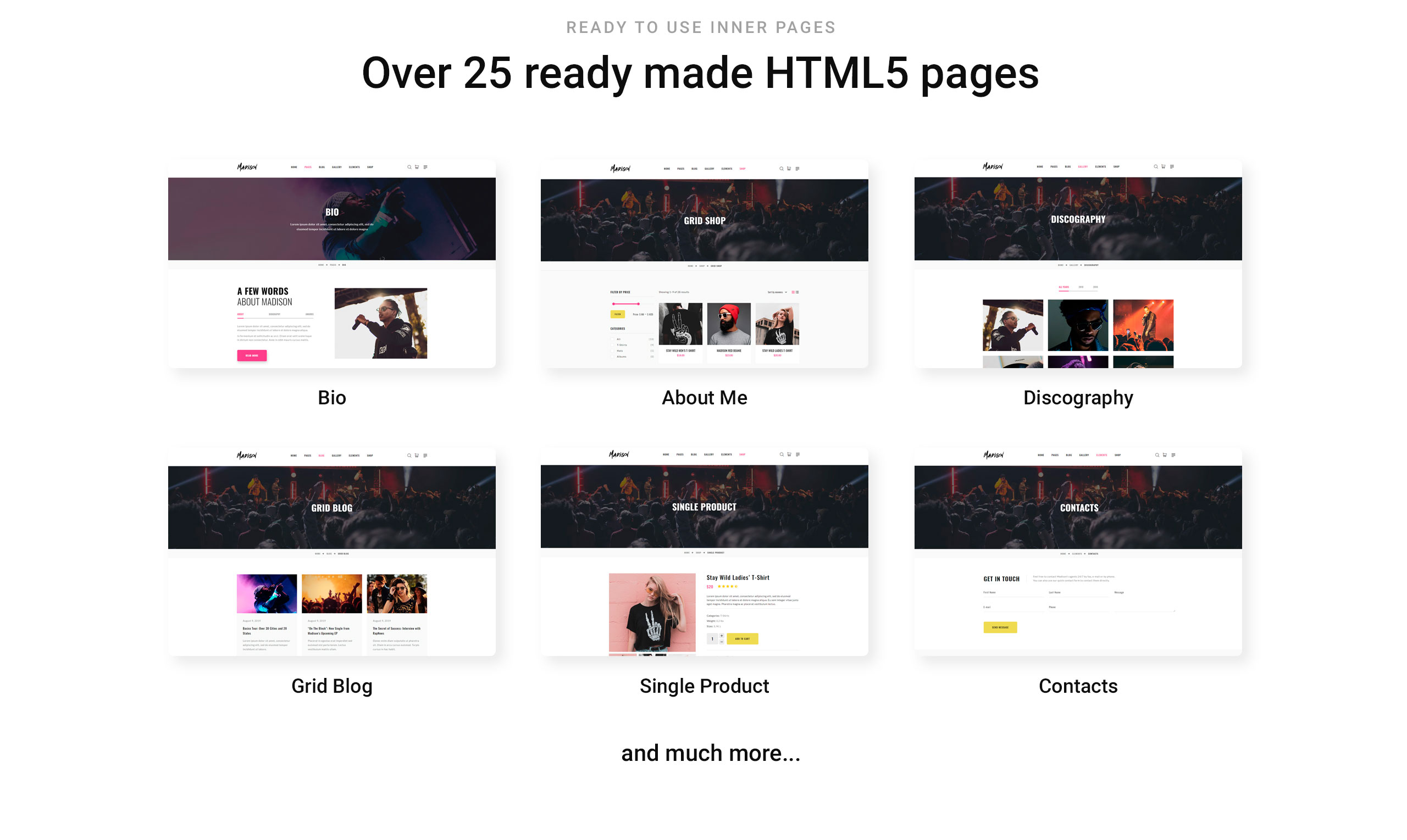Open the hamburger menu in Contacts preview
Image resolution: width=1407 pixels, height=840 pixels.
[1175, 455]
